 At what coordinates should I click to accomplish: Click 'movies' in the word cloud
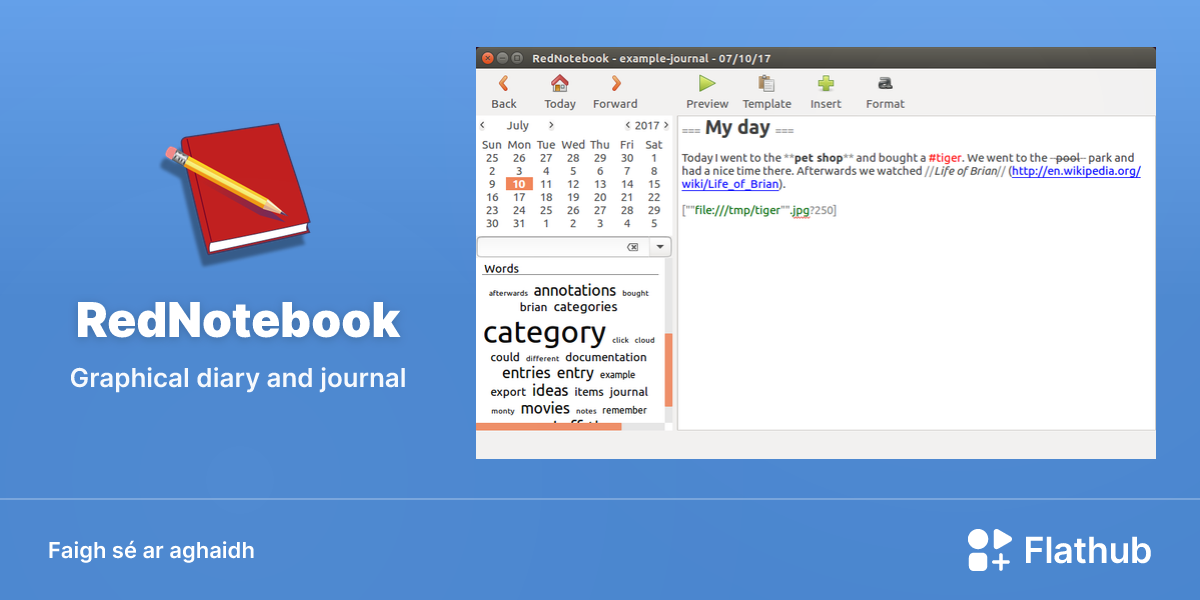pyautogui.click(x=545, y=409)
